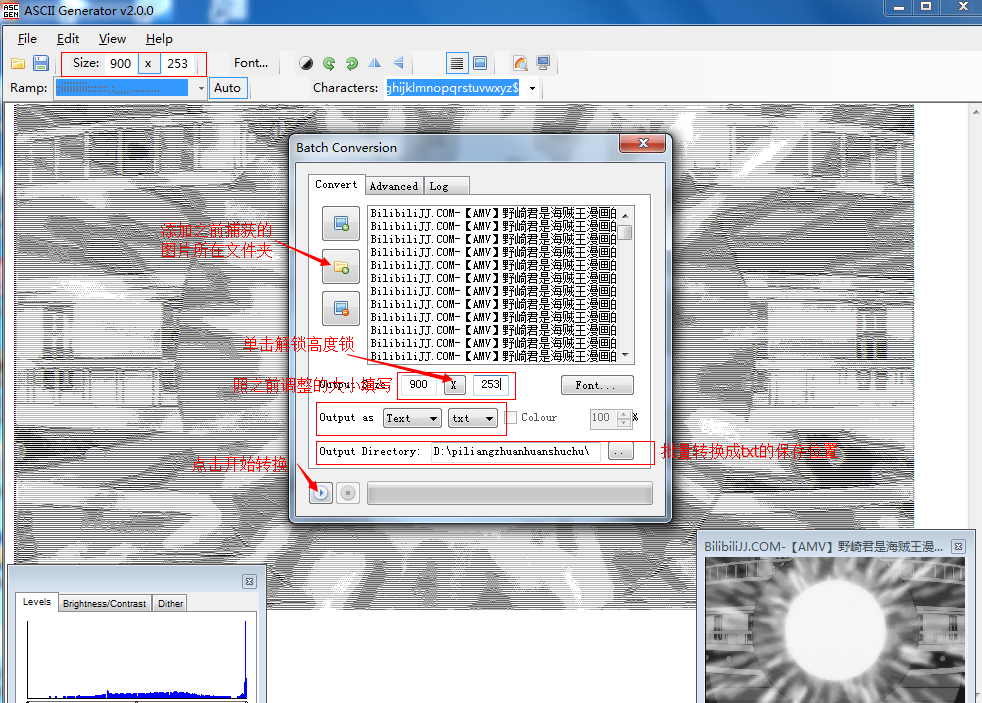
Task: Click the add folder of images button
Action: (340, 266)
